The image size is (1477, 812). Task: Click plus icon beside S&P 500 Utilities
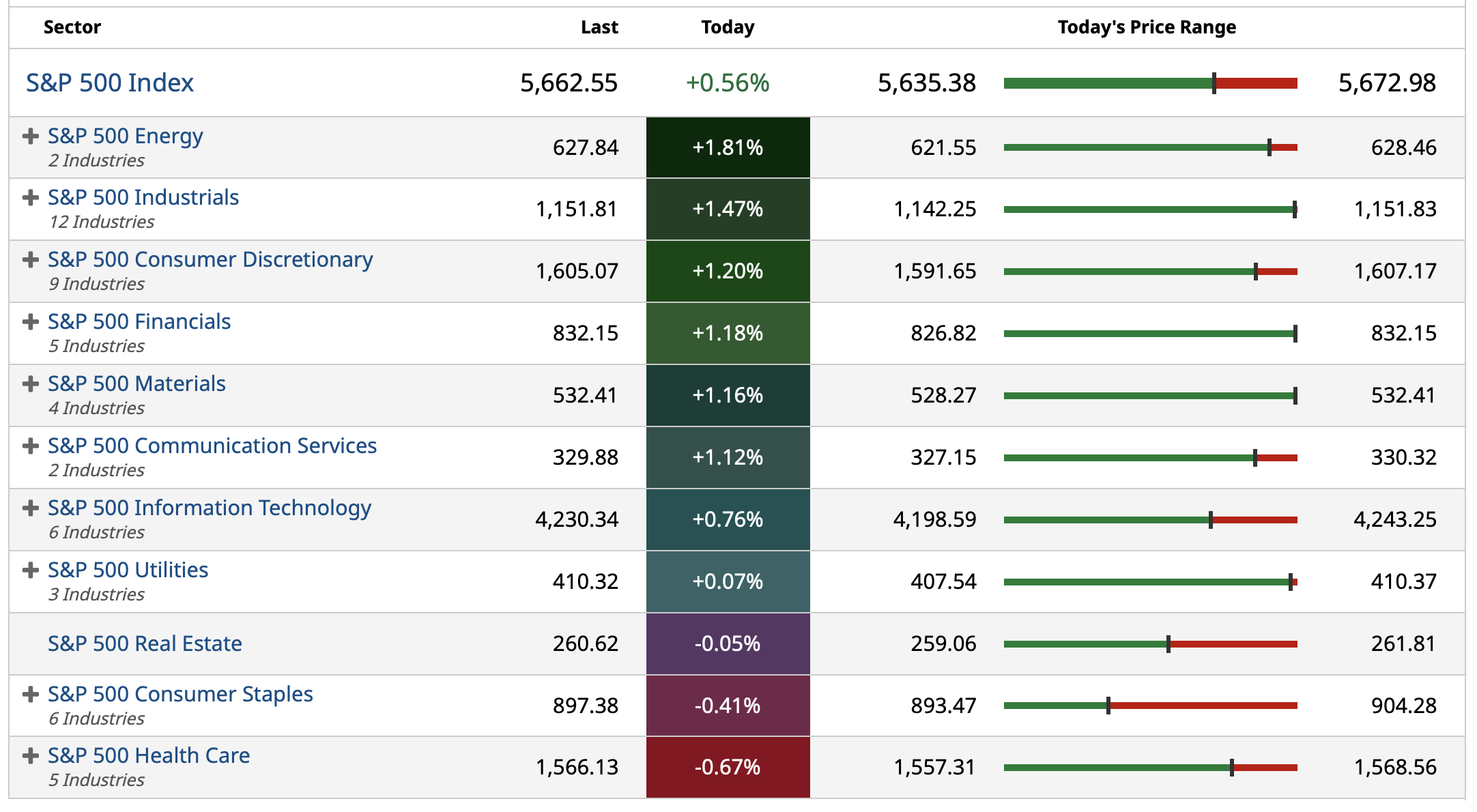30,570
